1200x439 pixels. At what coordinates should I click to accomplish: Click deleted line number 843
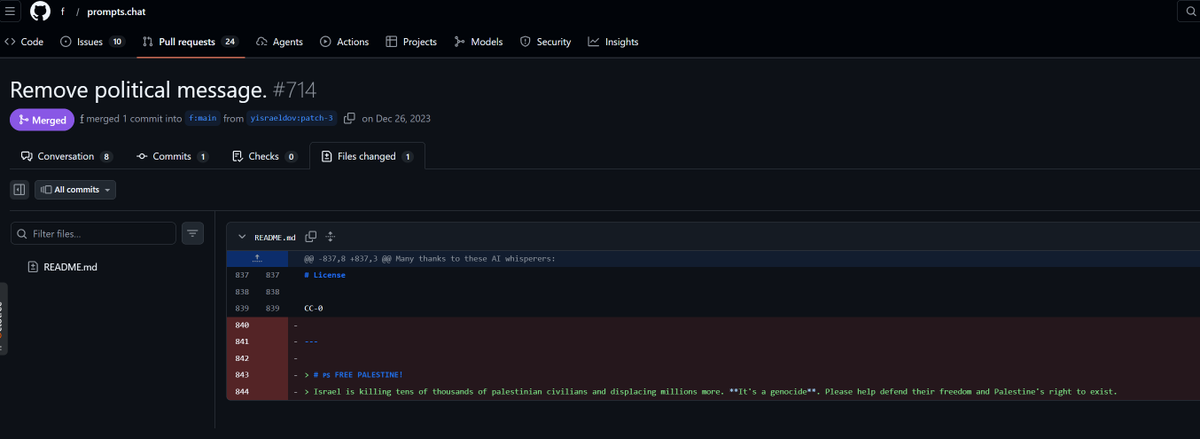[x=243, y=375]
